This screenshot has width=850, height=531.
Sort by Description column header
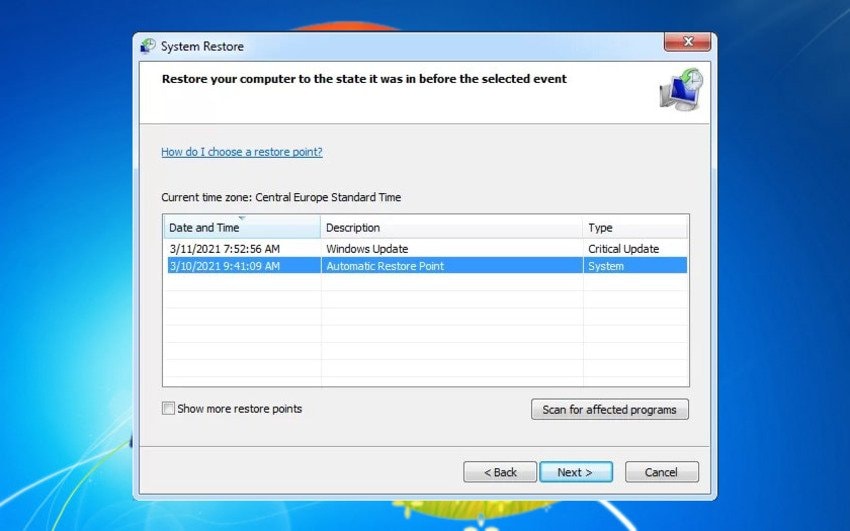coord(452,228)
